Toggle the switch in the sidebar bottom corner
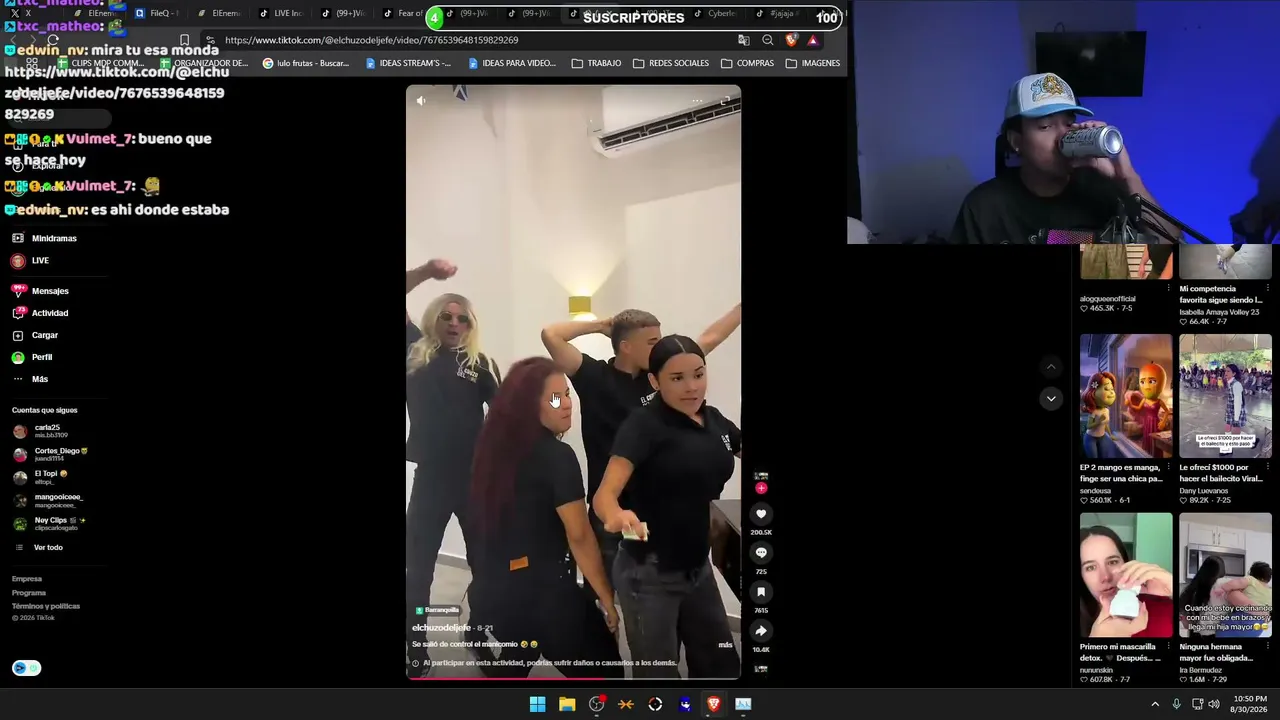 (27, 668)
